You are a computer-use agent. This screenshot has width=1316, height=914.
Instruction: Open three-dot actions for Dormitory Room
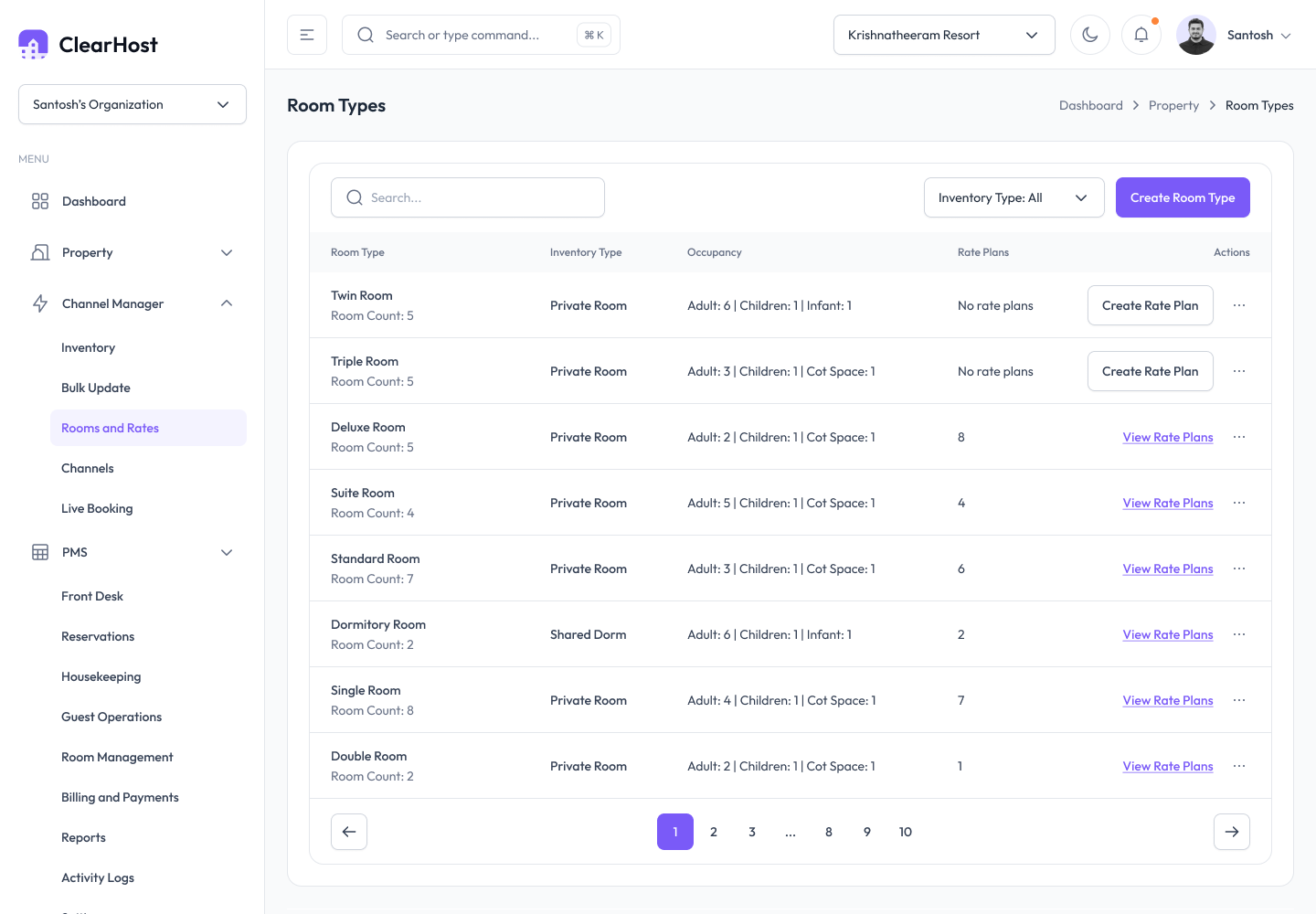click(1239, 634)
